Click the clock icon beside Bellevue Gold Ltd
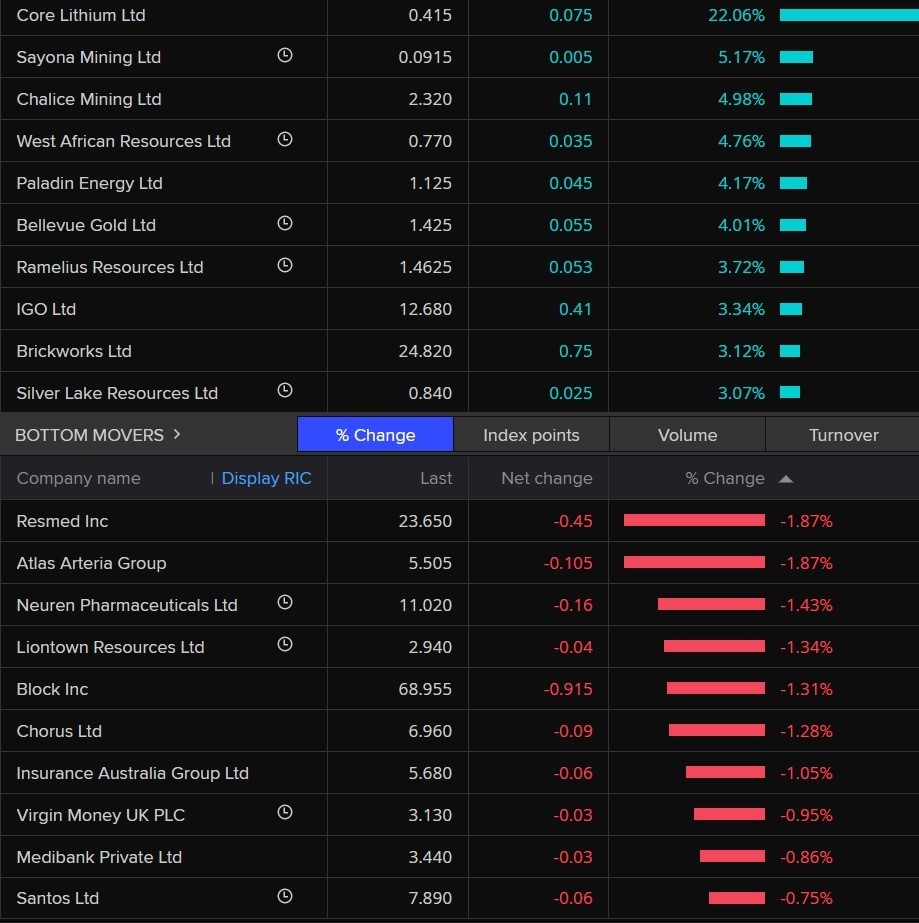The image size is (919, 923). point(285,223)
